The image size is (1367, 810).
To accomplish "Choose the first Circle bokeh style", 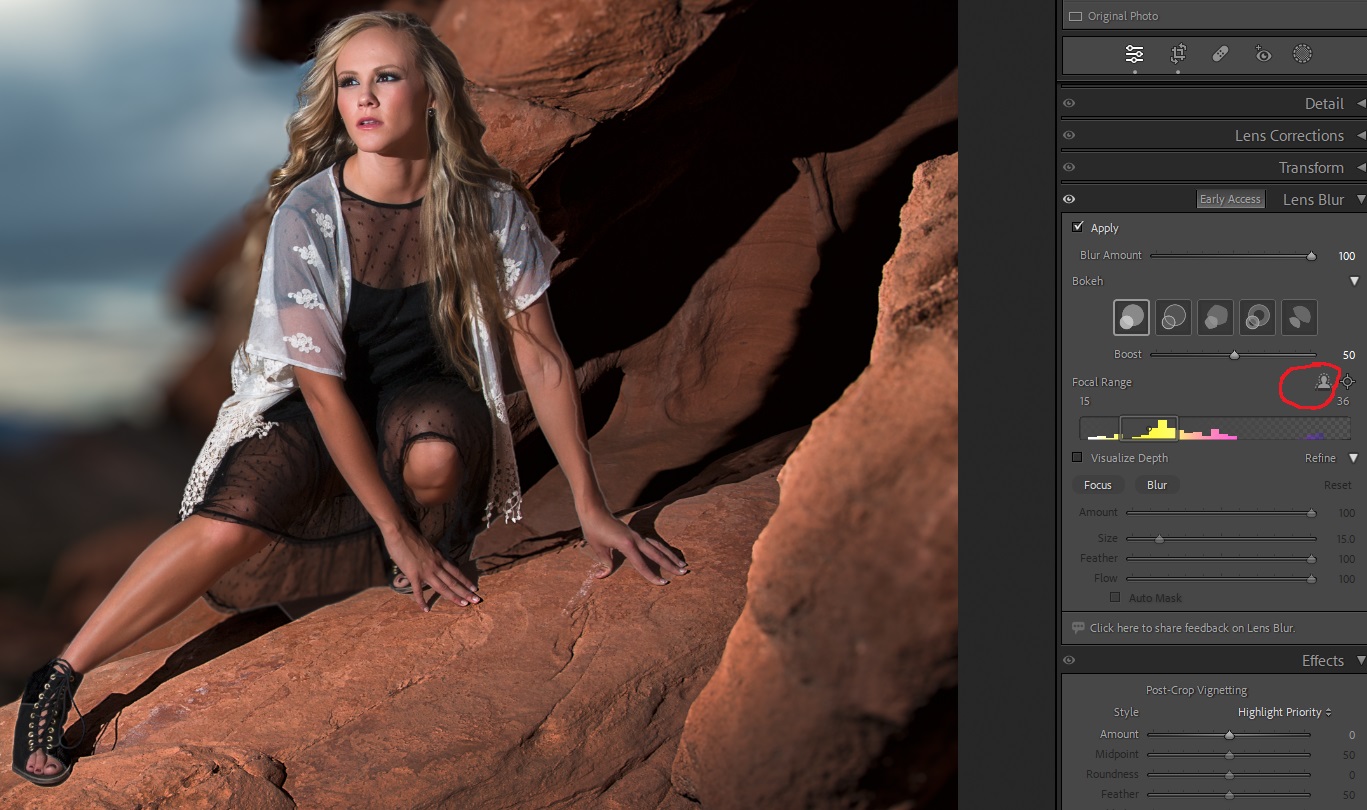I will (1131, 318).
